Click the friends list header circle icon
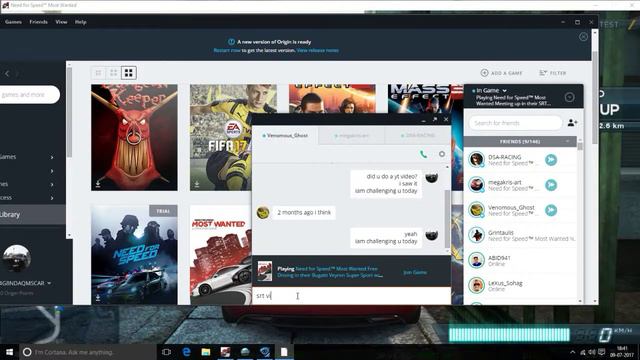This screenshot has width=640, height=360. click(569, 97)
